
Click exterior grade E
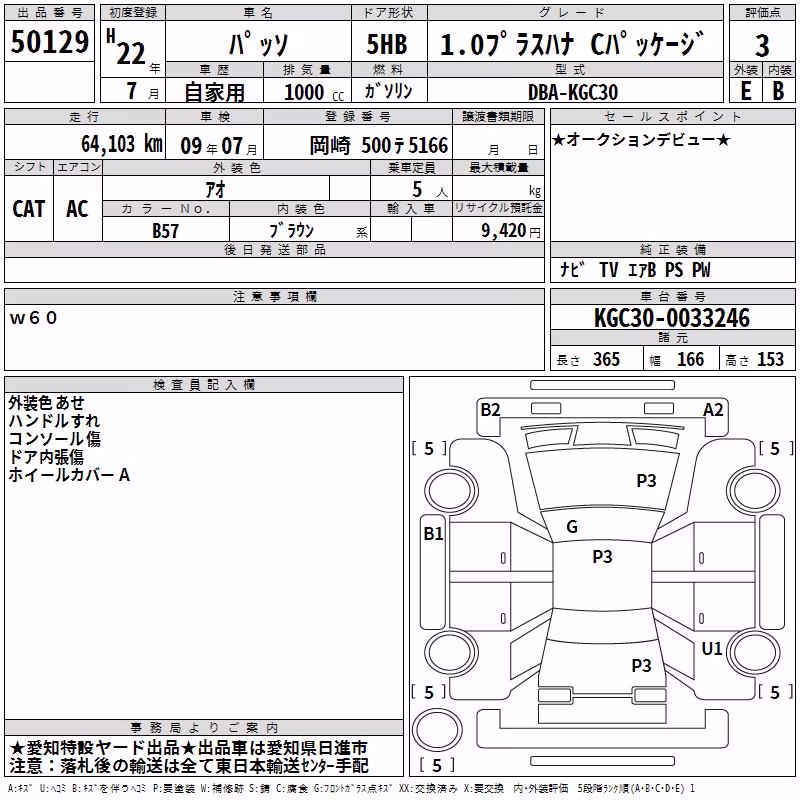[745, 91]
